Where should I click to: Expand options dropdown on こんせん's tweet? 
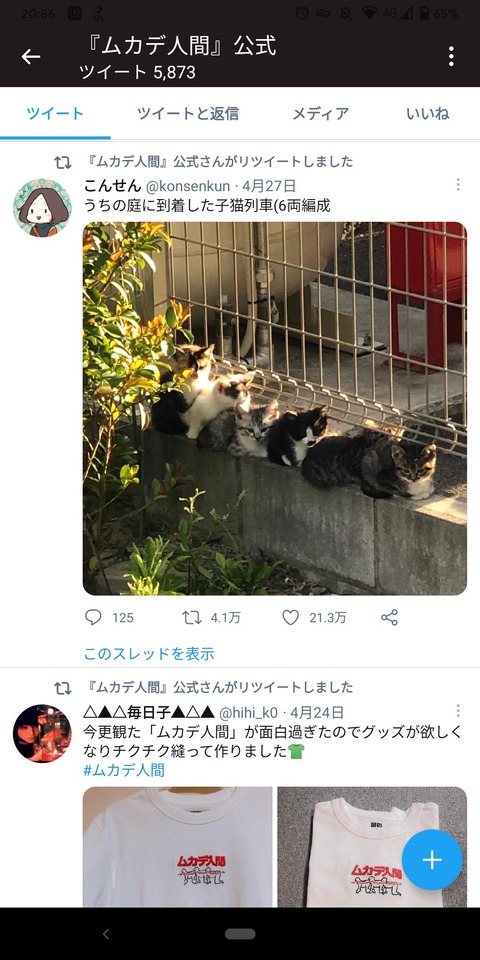point(457,184)
